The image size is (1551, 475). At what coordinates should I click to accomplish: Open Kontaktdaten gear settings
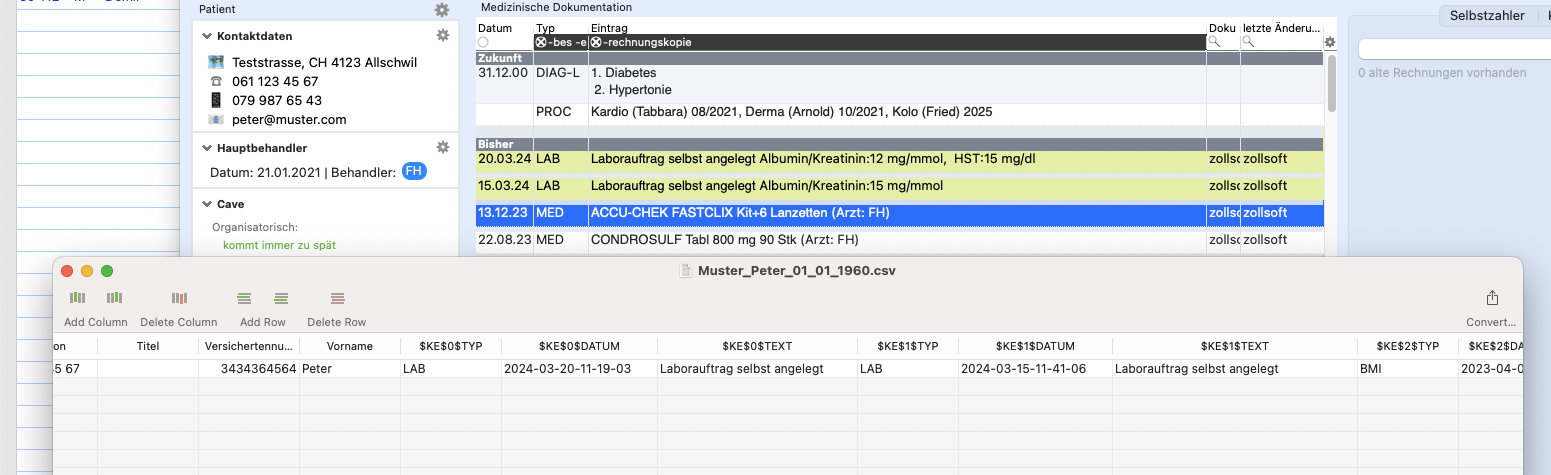pyautogui.click(x=443, y=35)
